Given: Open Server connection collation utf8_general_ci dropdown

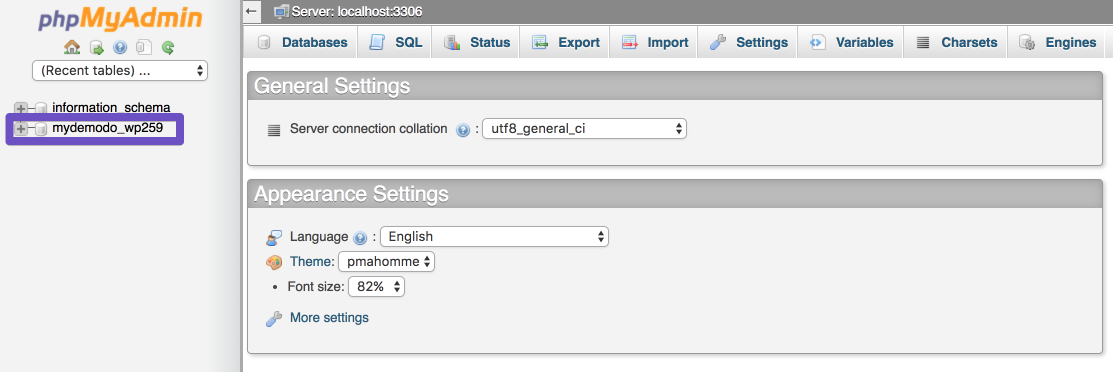Looking at the screenshot, I should pos(584,129).
